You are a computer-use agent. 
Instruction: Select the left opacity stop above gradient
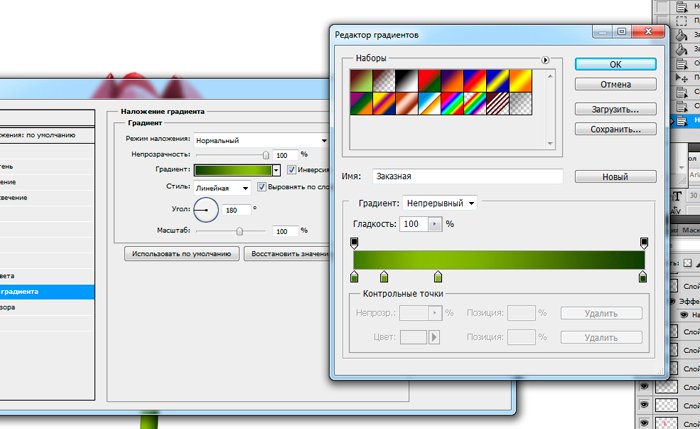tap(355, 243)
